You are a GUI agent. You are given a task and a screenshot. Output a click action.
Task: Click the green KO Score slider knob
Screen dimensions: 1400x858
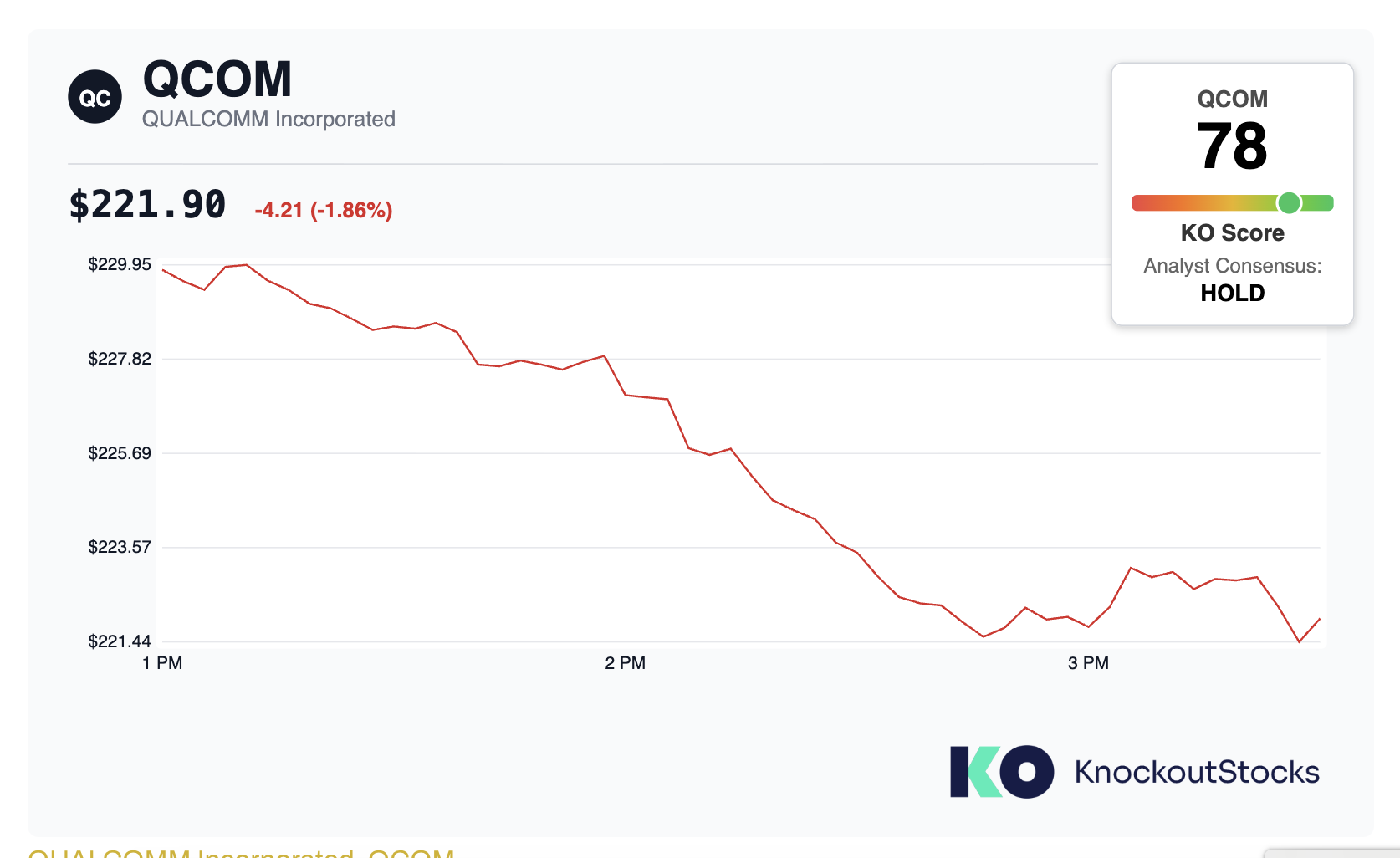coord(1289,202)
